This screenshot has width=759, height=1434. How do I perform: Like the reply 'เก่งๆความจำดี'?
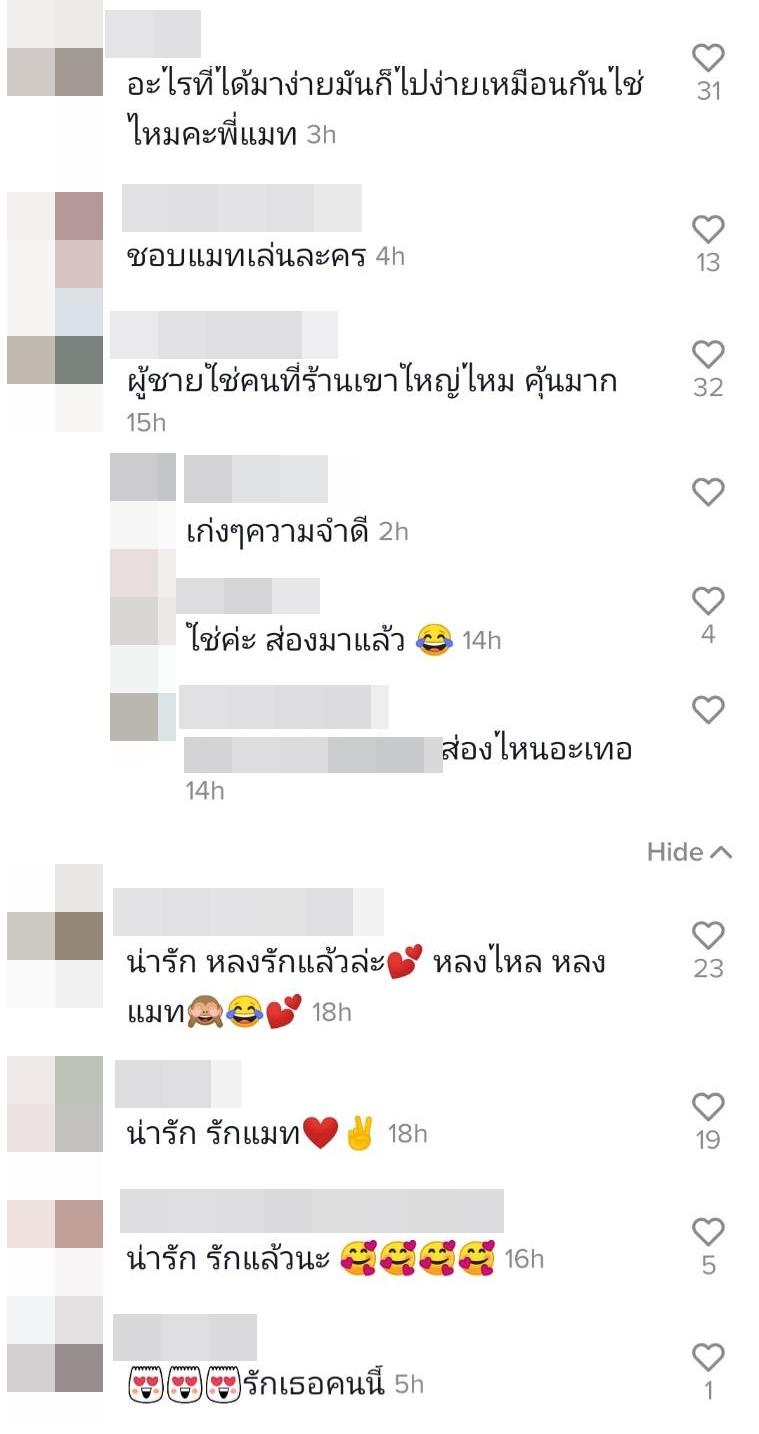[708, 492]
